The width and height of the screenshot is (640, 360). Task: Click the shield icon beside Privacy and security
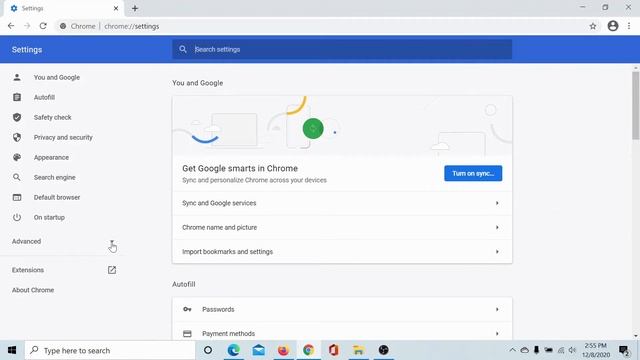17,137
